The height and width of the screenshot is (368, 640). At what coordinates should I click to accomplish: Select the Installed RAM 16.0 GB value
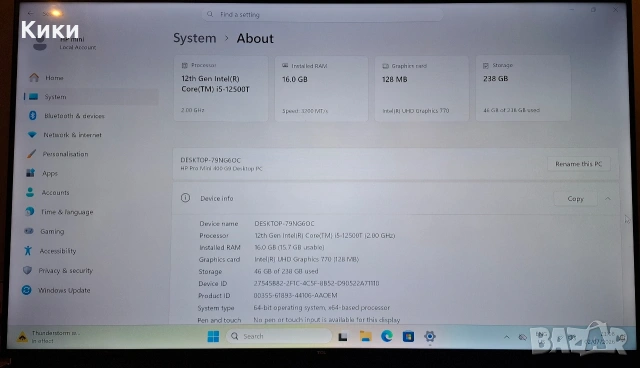(289, 247)
